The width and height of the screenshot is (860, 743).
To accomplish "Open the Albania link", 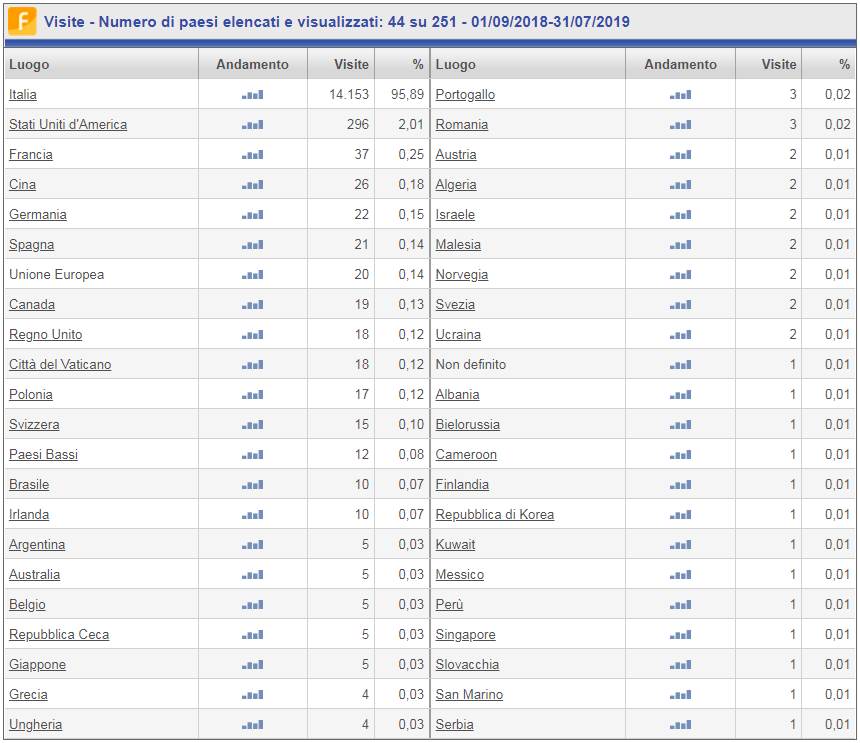I will coord(457,394).
